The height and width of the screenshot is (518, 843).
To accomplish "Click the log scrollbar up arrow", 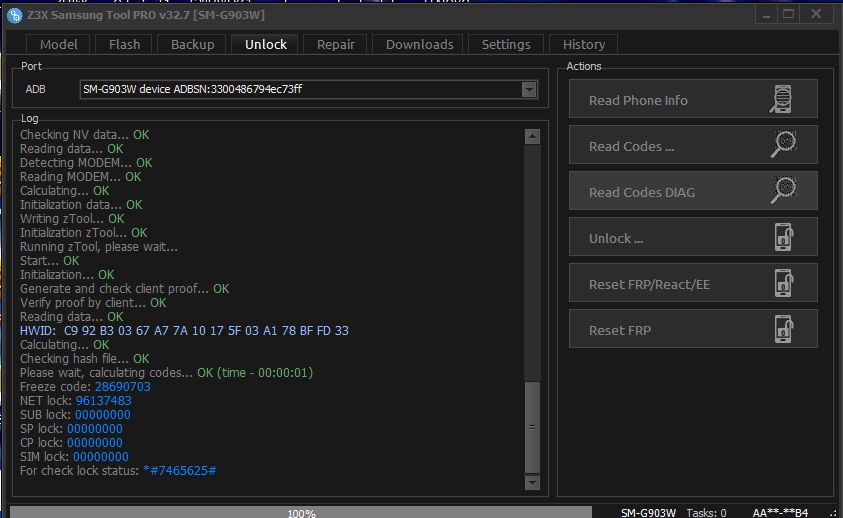I will pos(532,137).
